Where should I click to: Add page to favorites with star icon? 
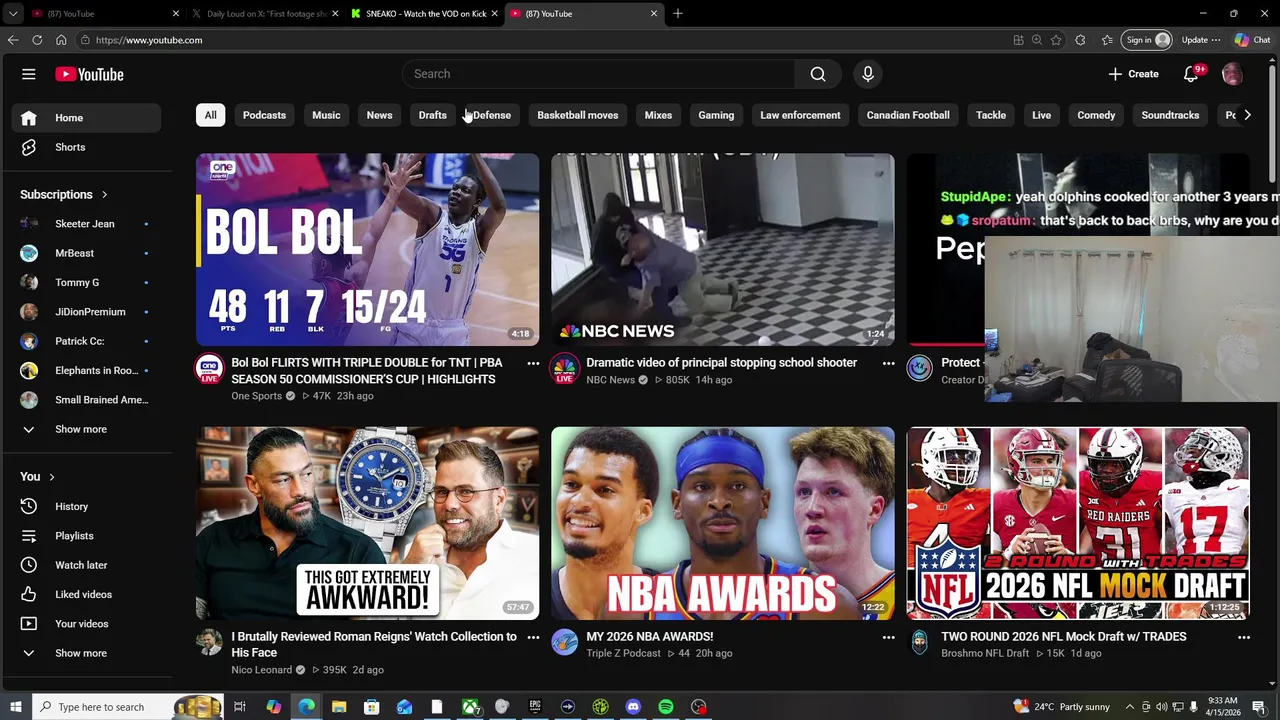point(1056,40)
